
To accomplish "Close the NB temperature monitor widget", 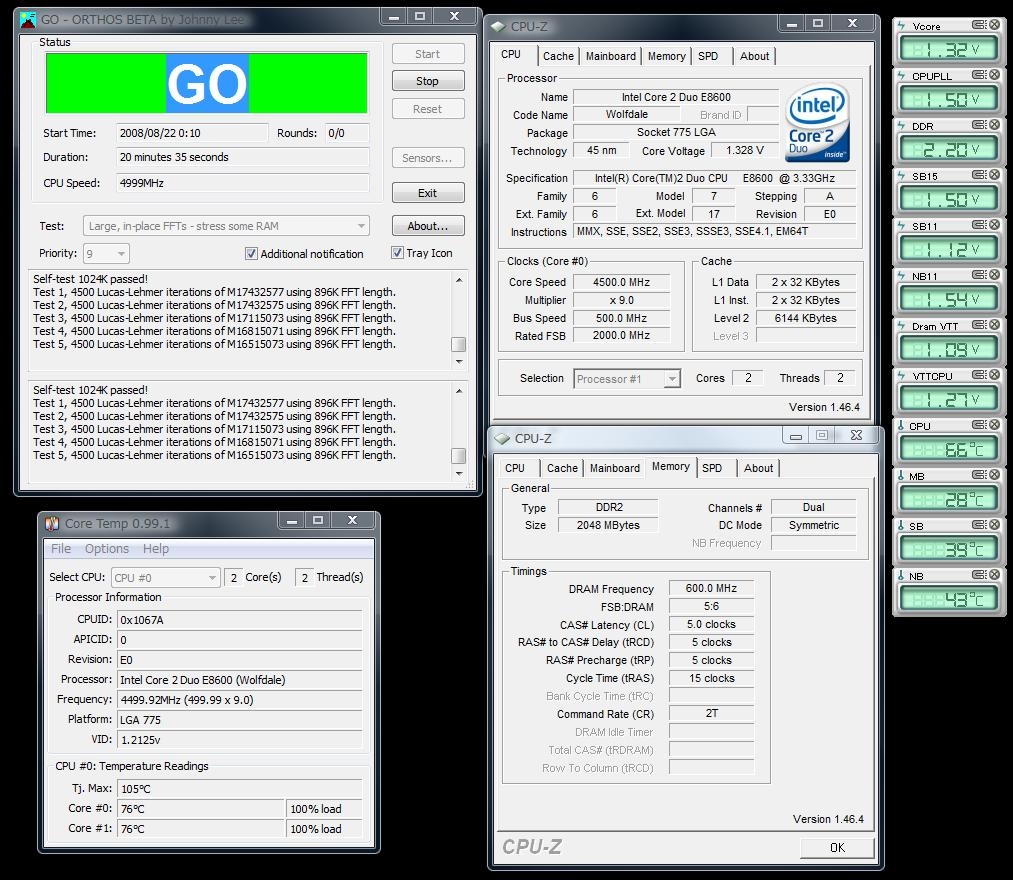I will point(994,576).
